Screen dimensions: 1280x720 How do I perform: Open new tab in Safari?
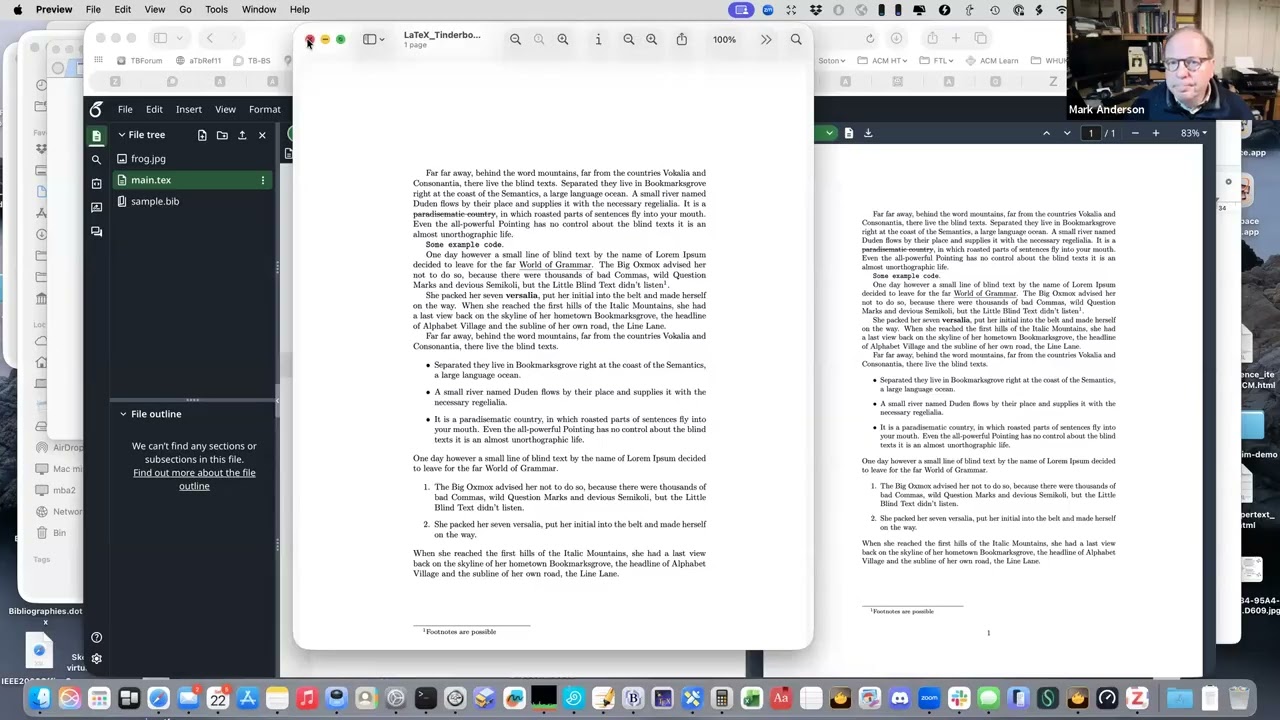(x=956, y=38)
